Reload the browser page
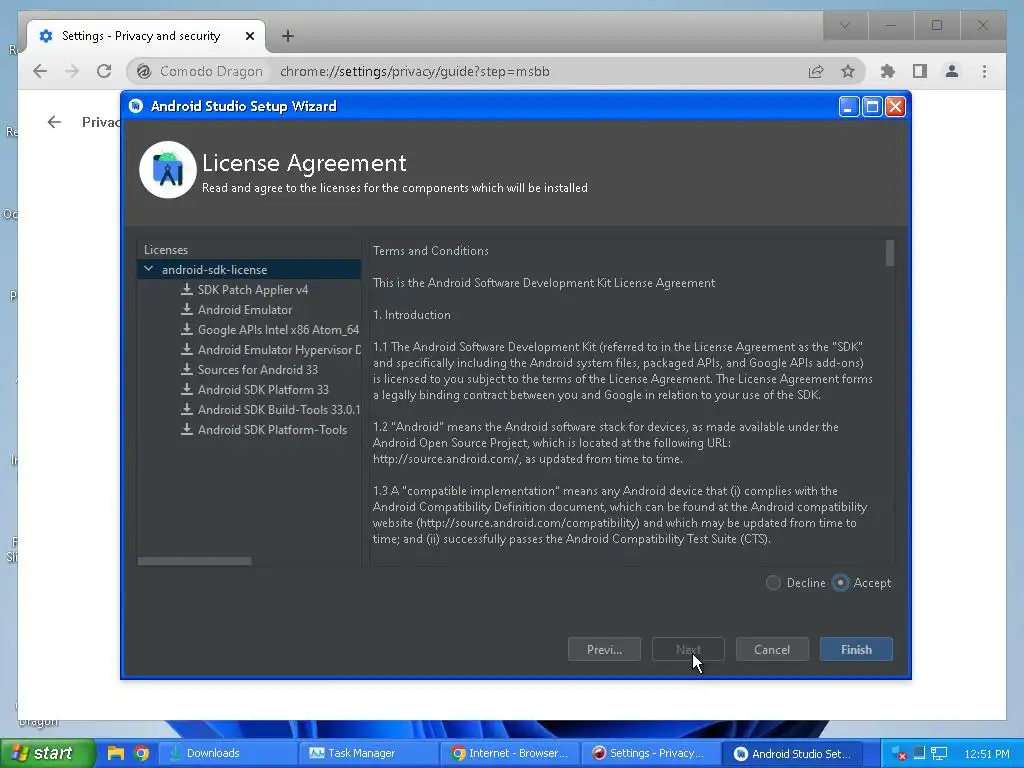 click(104, 71)
